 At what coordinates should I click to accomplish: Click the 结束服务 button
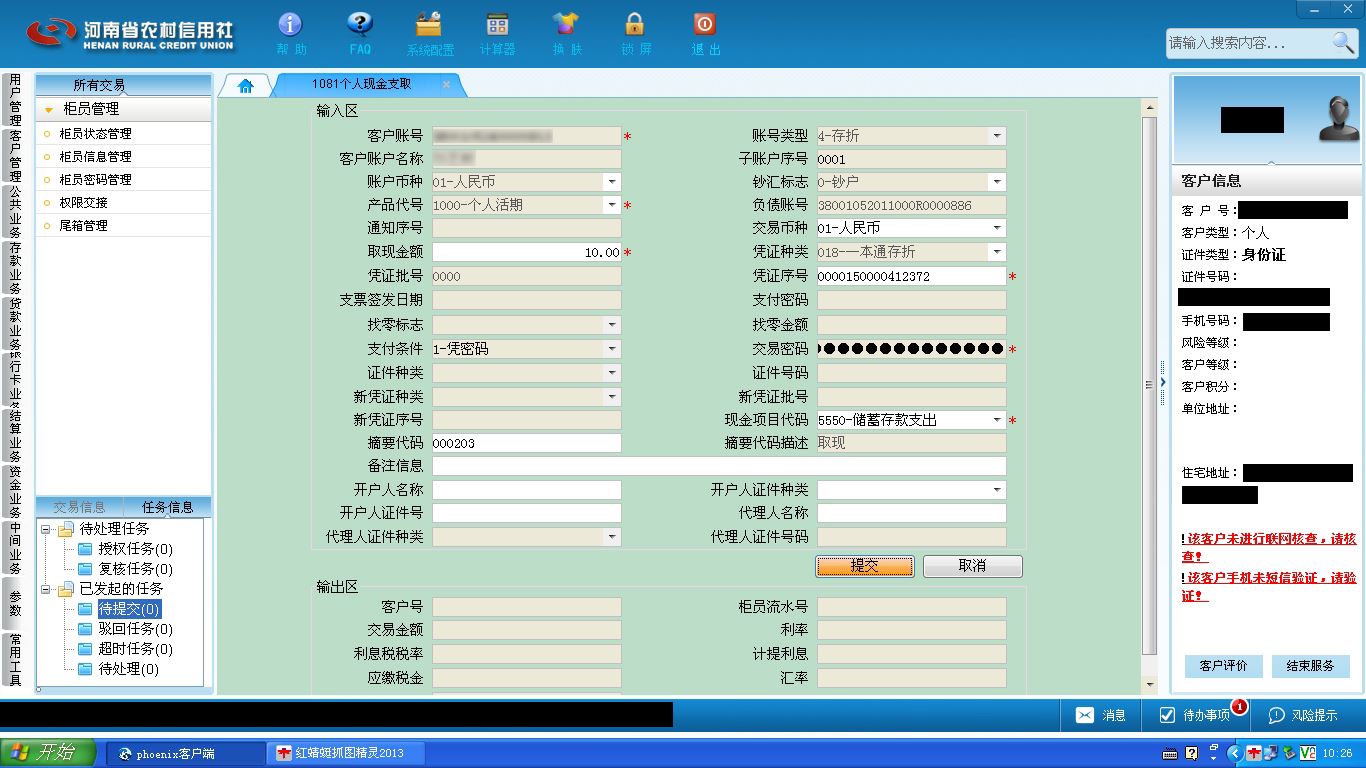[1311, 666]
